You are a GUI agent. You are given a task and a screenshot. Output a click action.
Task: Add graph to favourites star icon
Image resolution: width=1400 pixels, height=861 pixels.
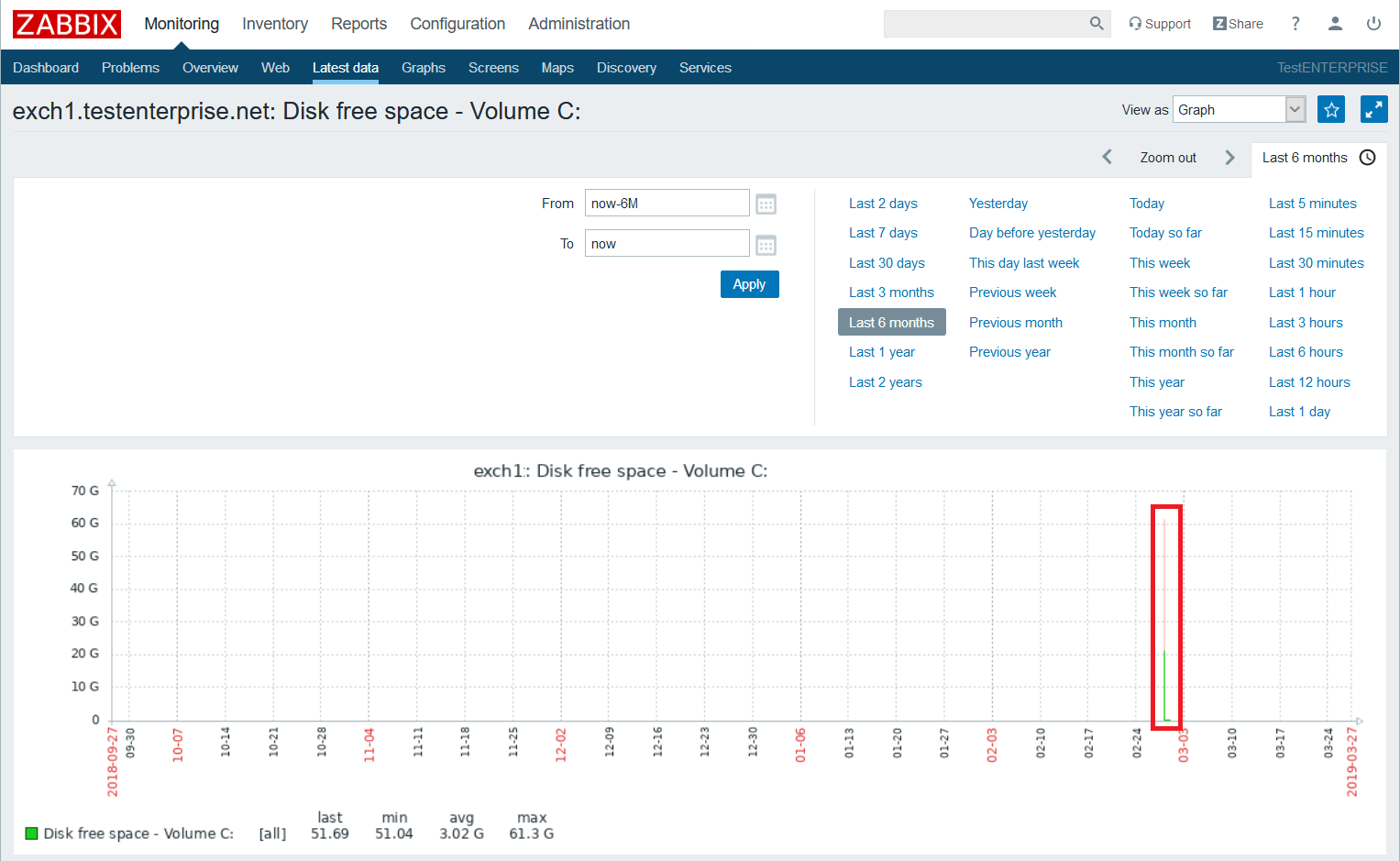[x=1331, y=110]
